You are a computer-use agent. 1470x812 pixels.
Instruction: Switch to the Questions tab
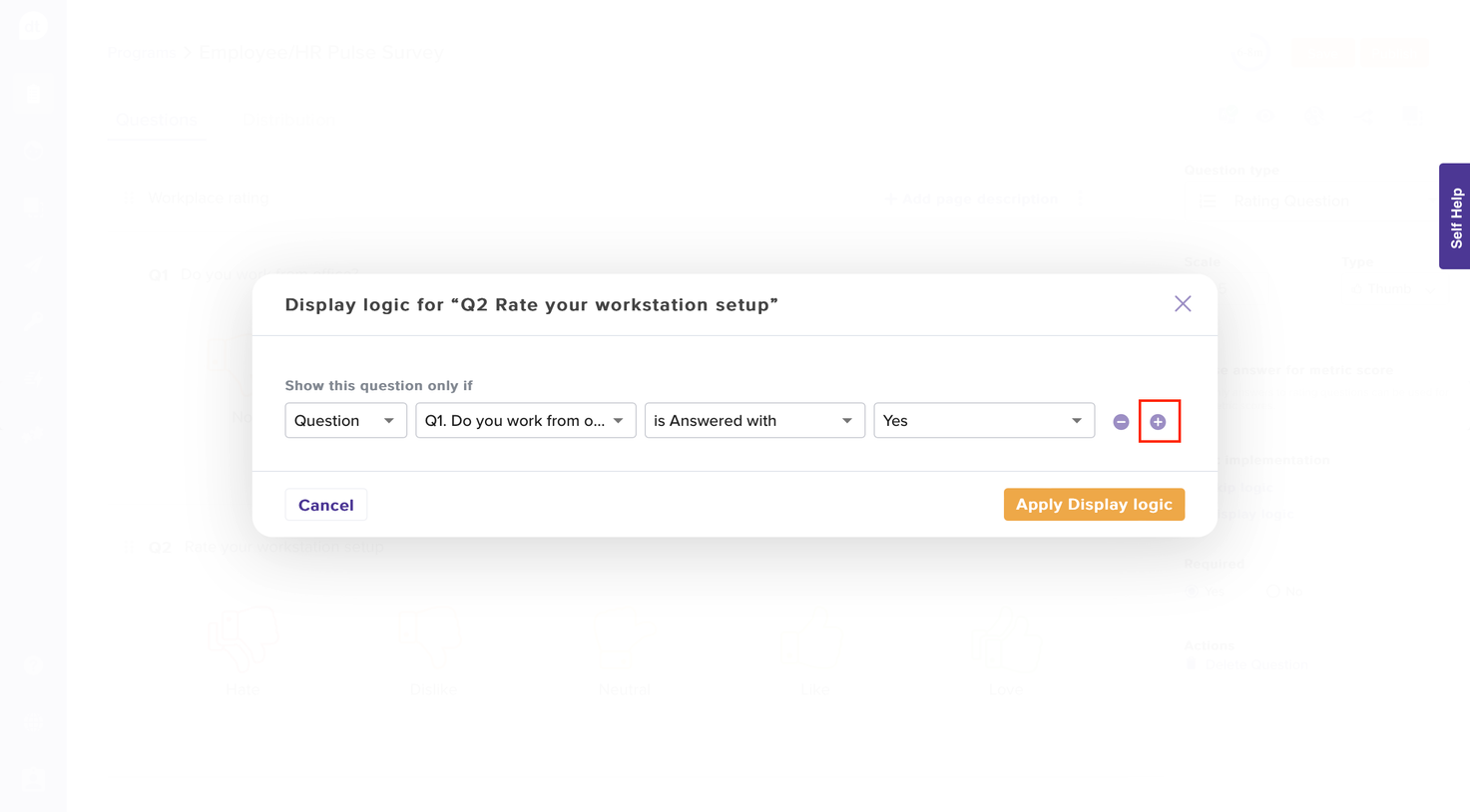157,121
